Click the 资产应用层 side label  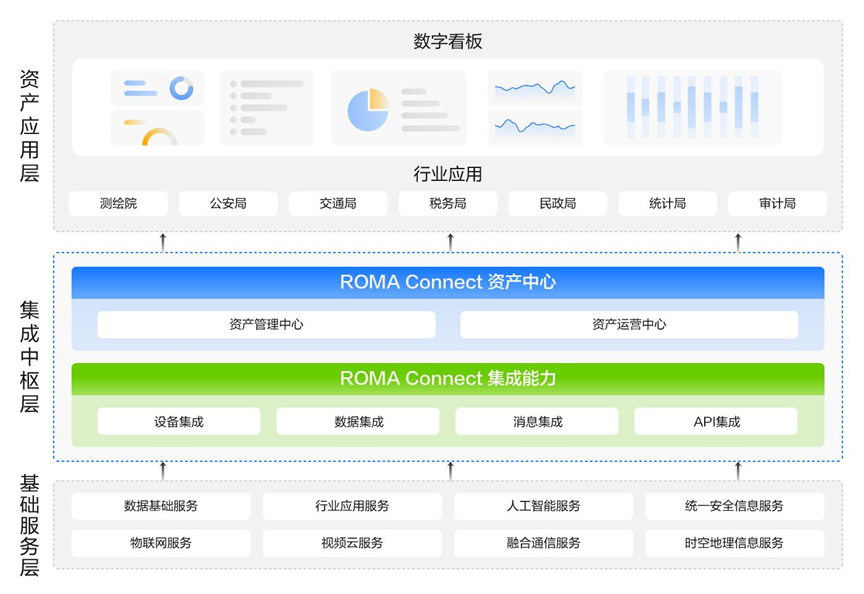pyautogui.click(x=30, y=126)
